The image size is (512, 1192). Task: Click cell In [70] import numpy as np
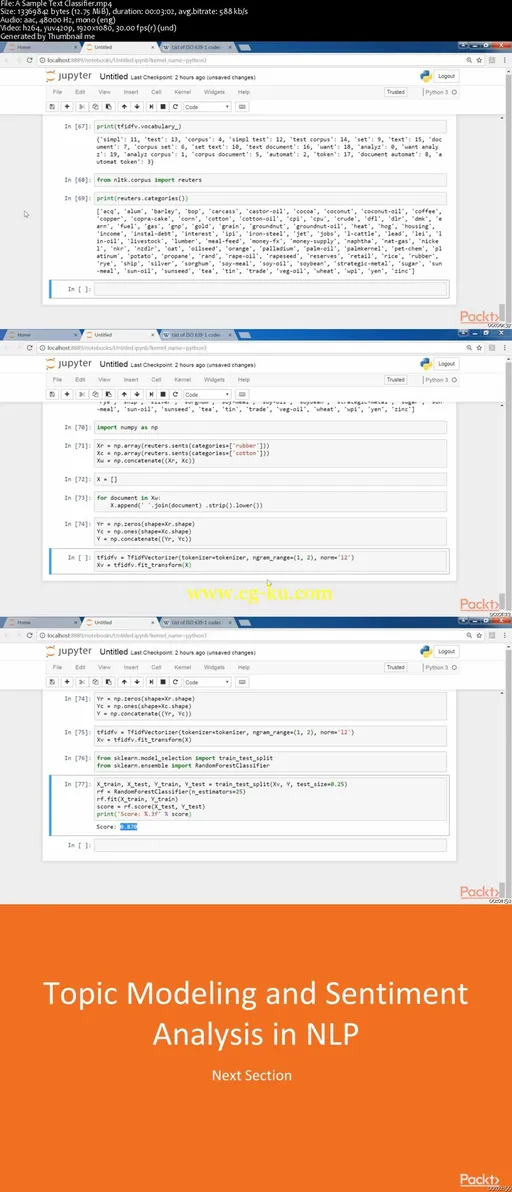pos(271,428)
